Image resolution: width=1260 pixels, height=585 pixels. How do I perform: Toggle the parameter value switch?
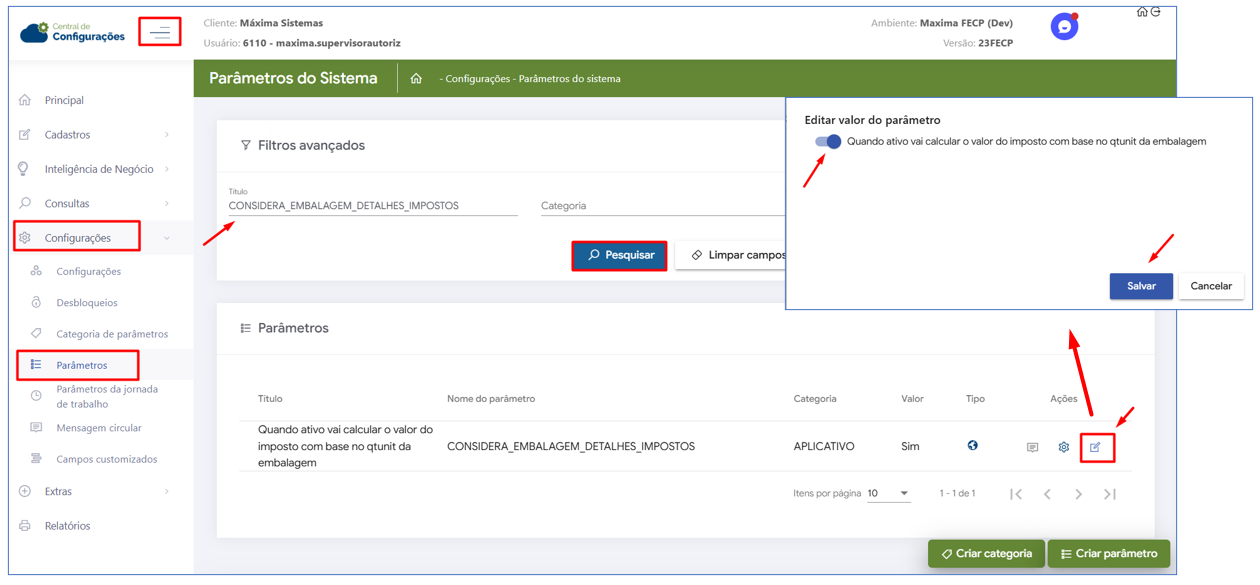[x=828, y=142]
